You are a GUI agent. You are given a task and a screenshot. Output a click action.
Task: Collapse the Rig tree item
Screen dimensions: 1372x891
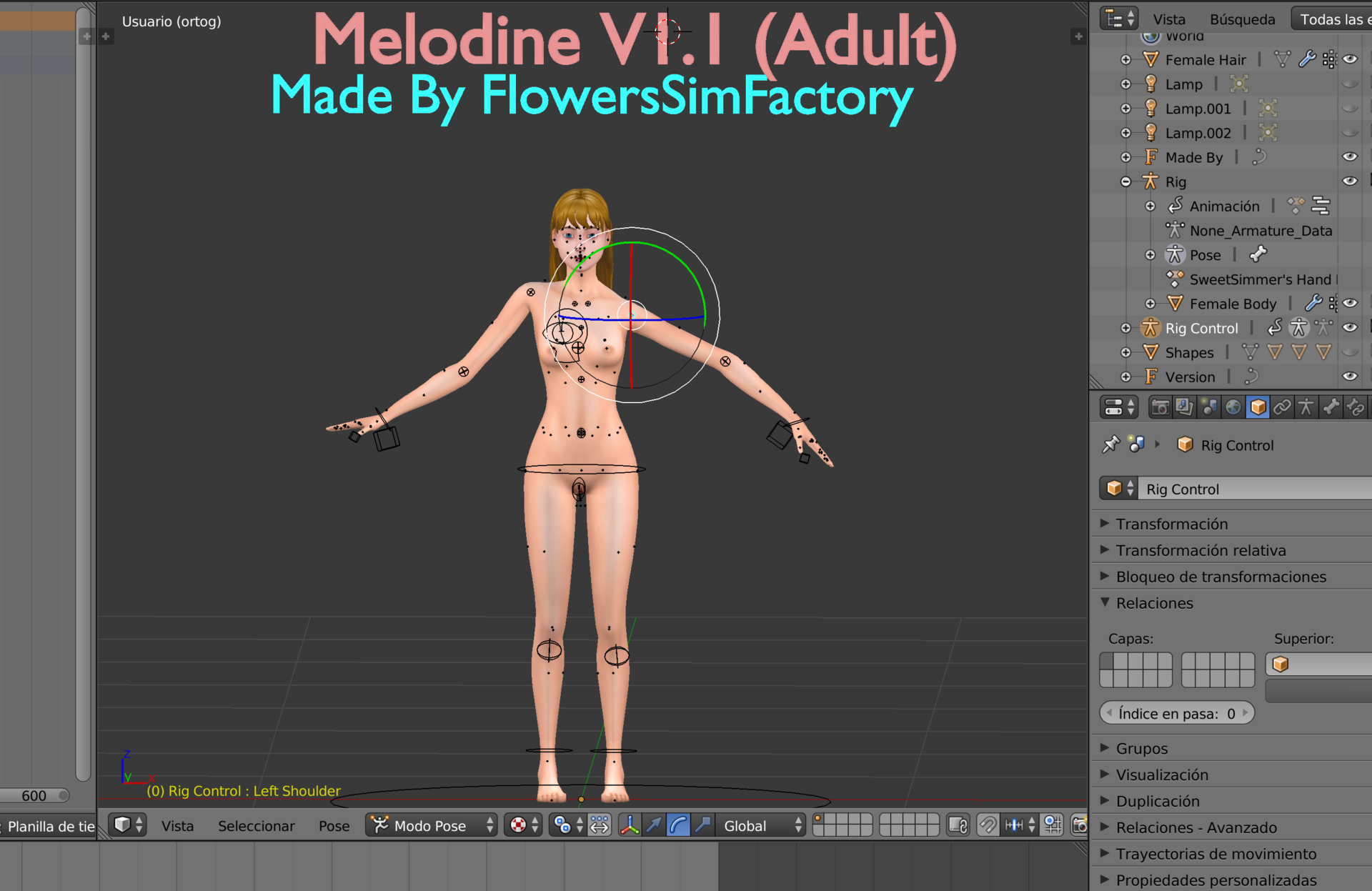(1126, 181)
